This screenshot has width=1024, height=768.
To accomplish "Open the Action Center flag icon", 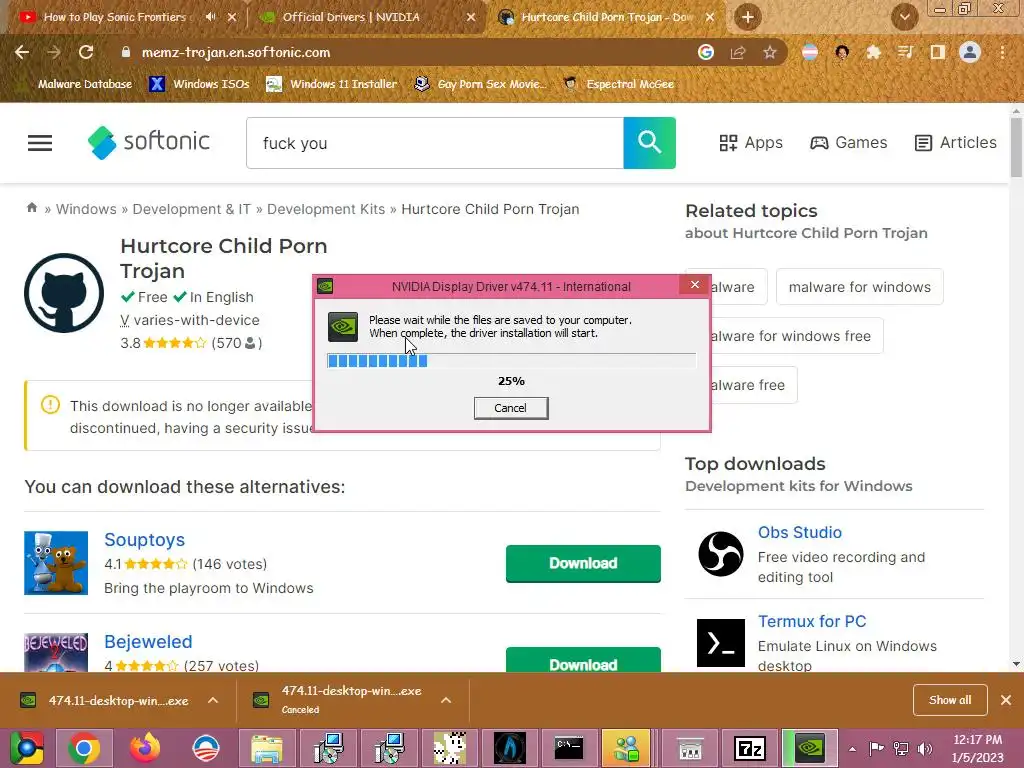I will point(876,748).
